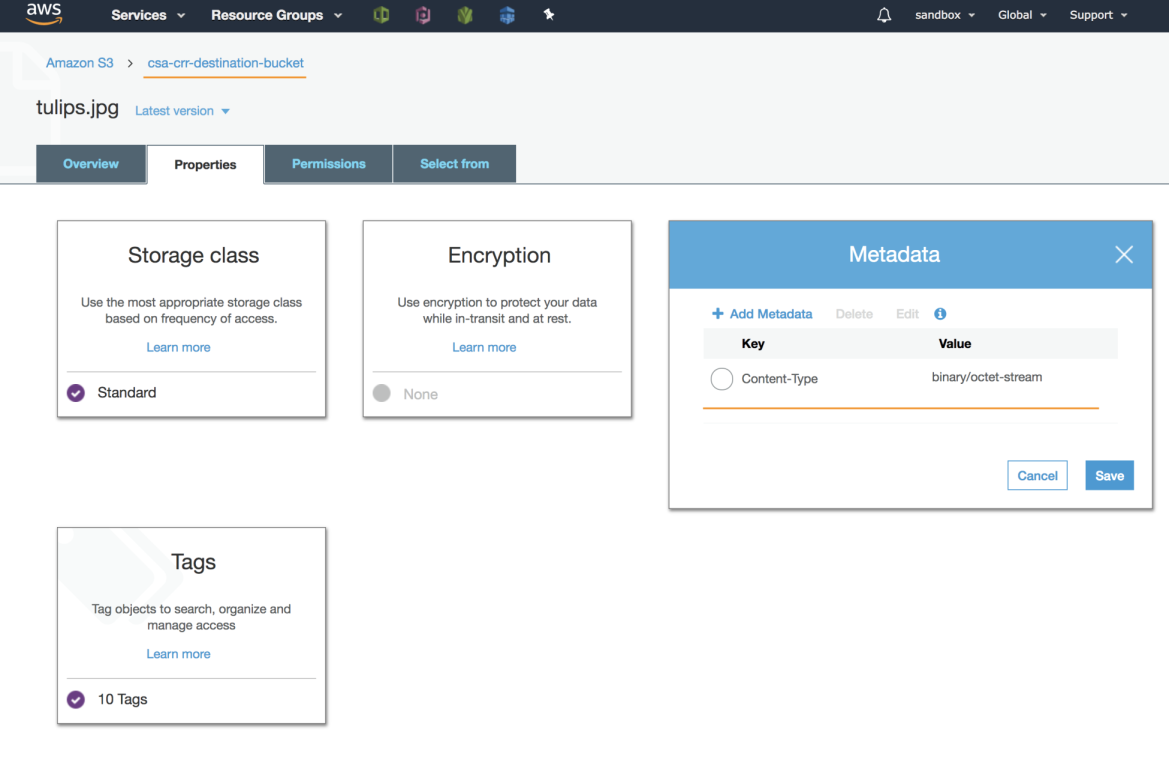Click the metadata info icon

click(939, 313)
